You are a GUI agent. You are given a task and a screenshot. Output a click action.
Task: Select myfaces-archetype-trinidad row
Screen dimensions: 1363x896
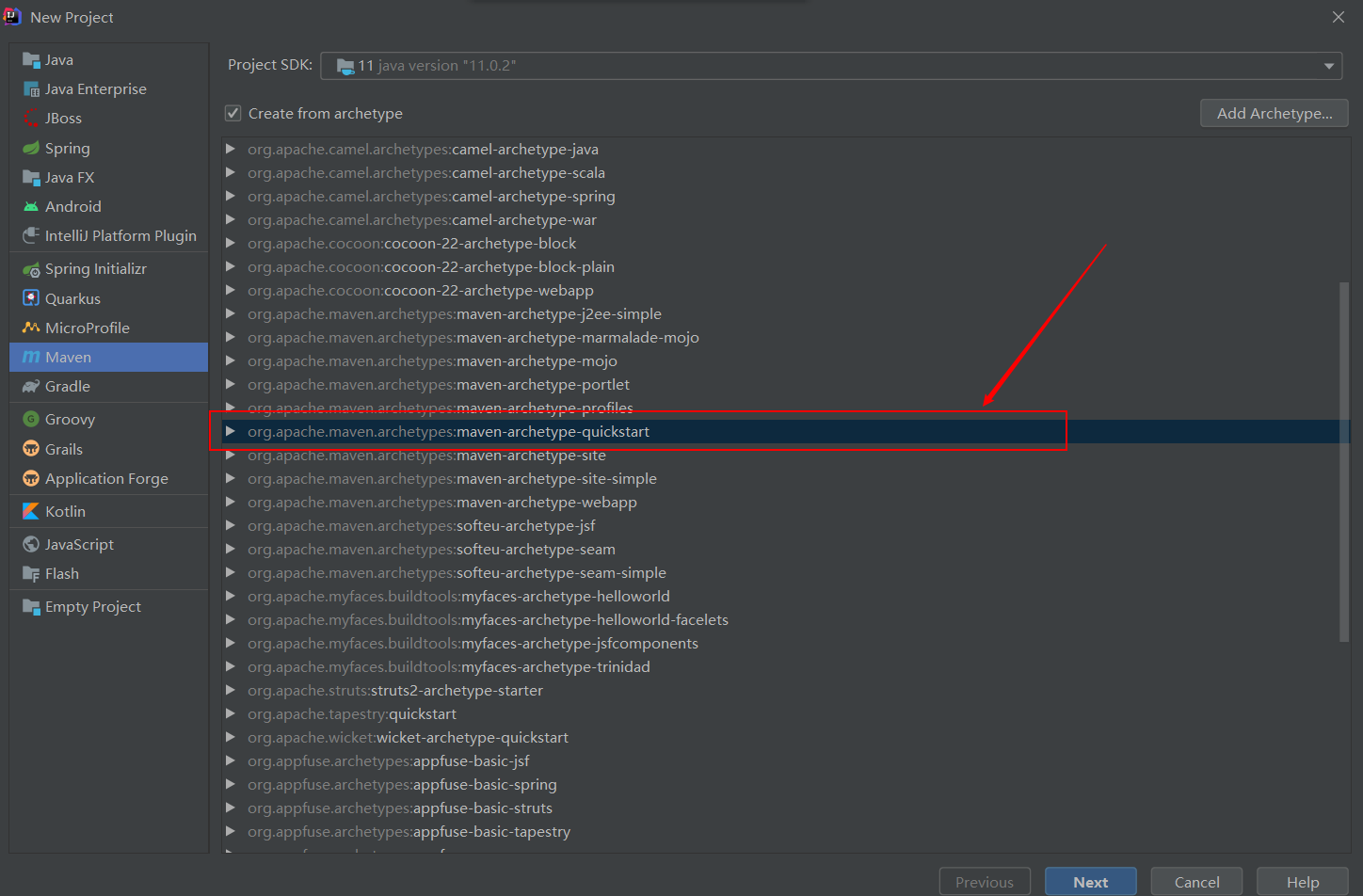tap(786, 667)
